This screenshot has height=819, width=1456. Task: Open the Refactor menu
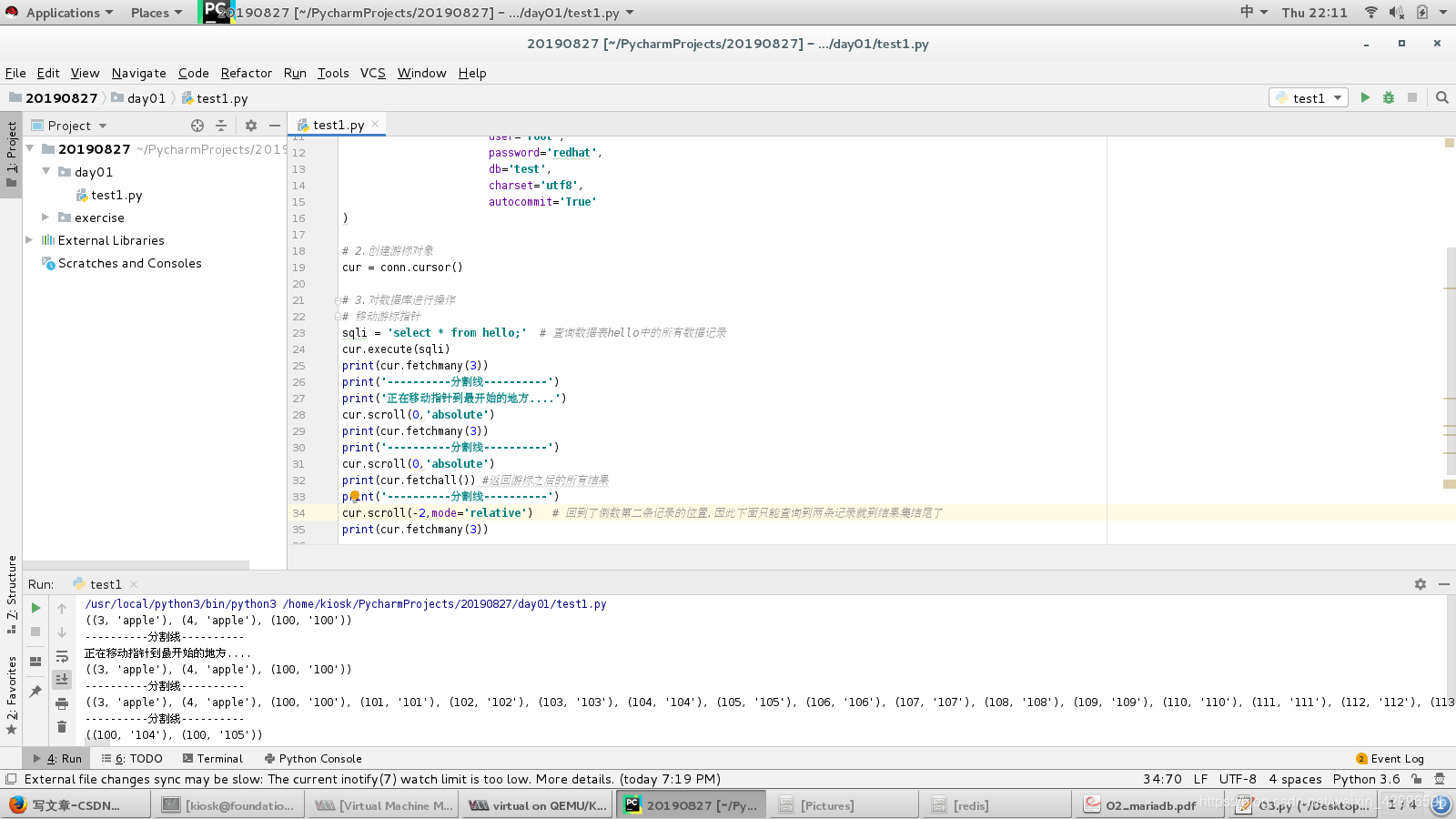[247, 73]
